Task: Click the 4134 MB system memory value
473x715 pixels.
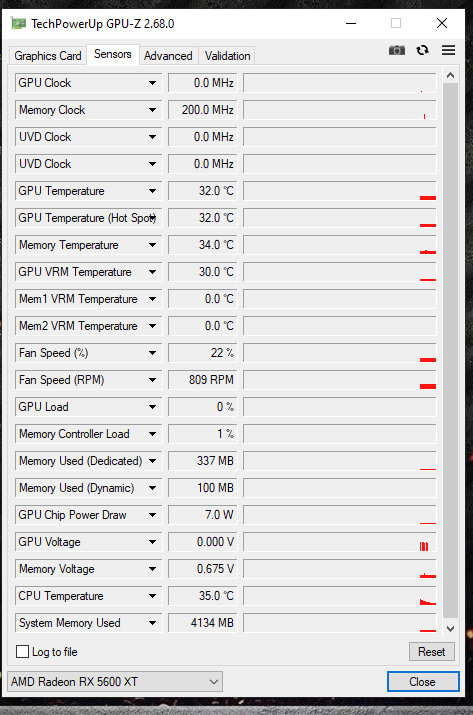Action: tap(203, 623)
